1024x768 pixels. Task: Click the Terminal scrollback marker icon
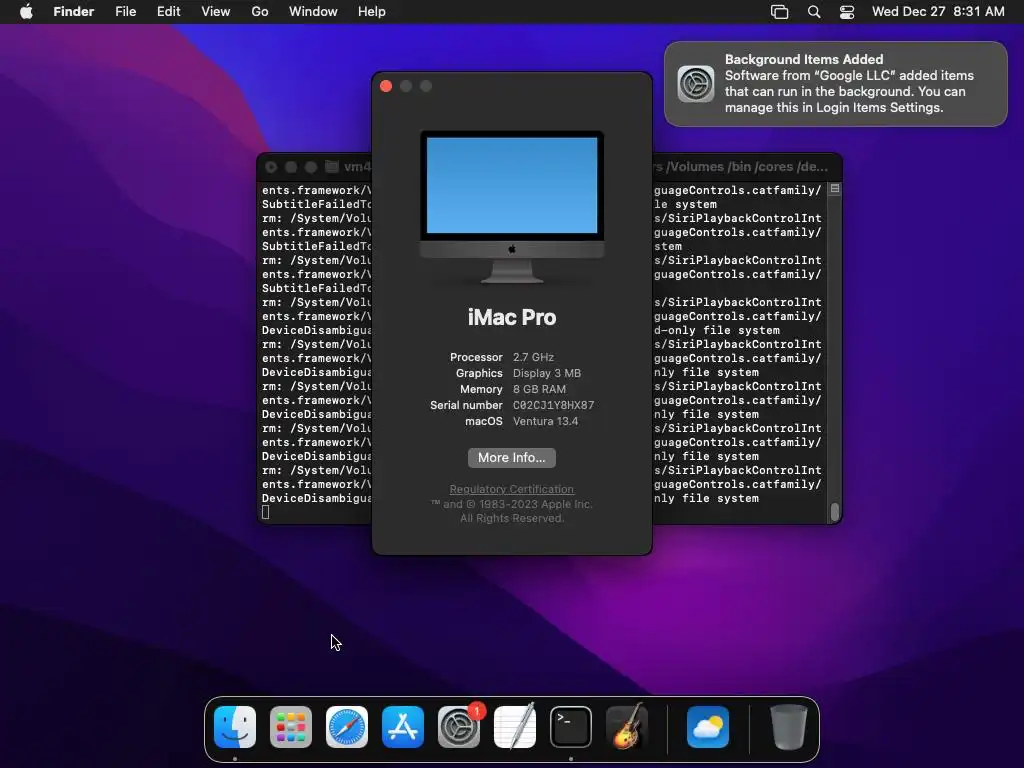[x=835, y=189]
